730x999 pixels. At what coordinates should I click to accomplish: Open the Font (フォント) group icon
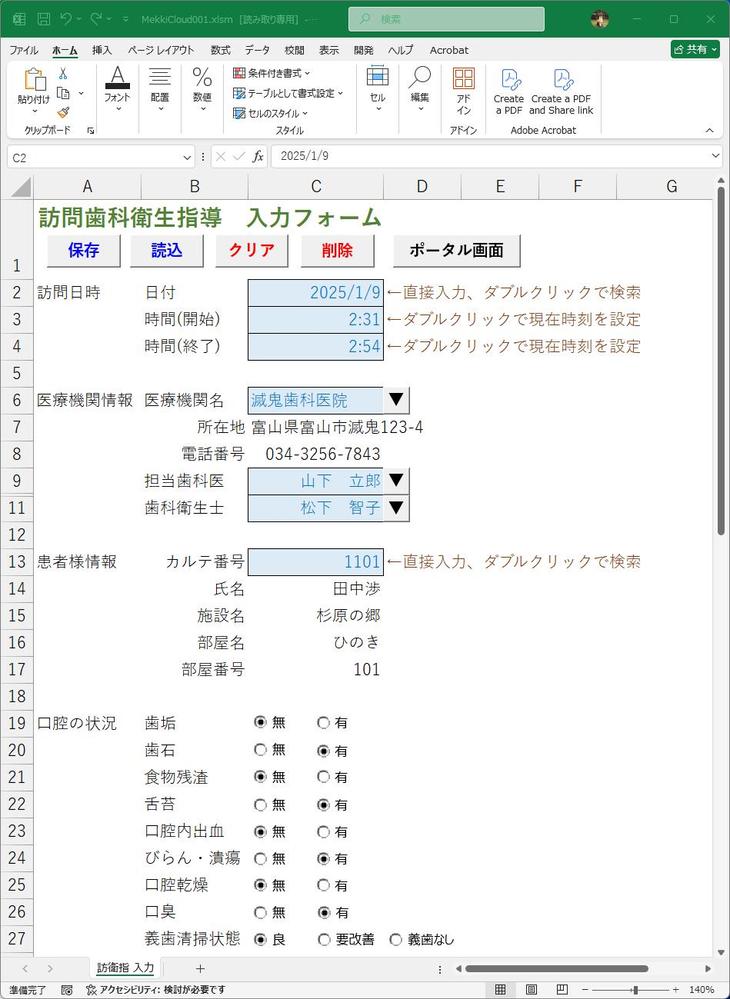click(117, 78)
